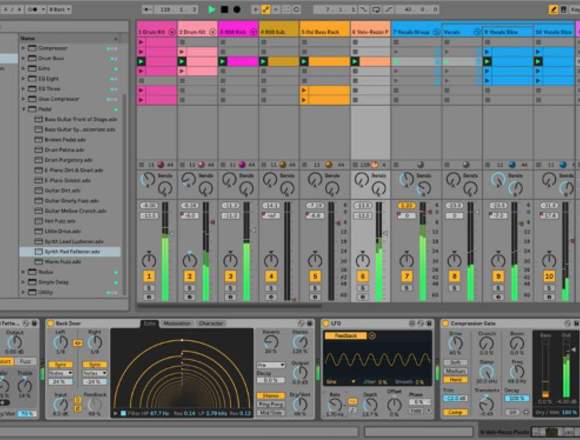The height and width of the screenshot is (440, 580).
Task: Toggle the yellow Automation Arm button
Action: 266,9
